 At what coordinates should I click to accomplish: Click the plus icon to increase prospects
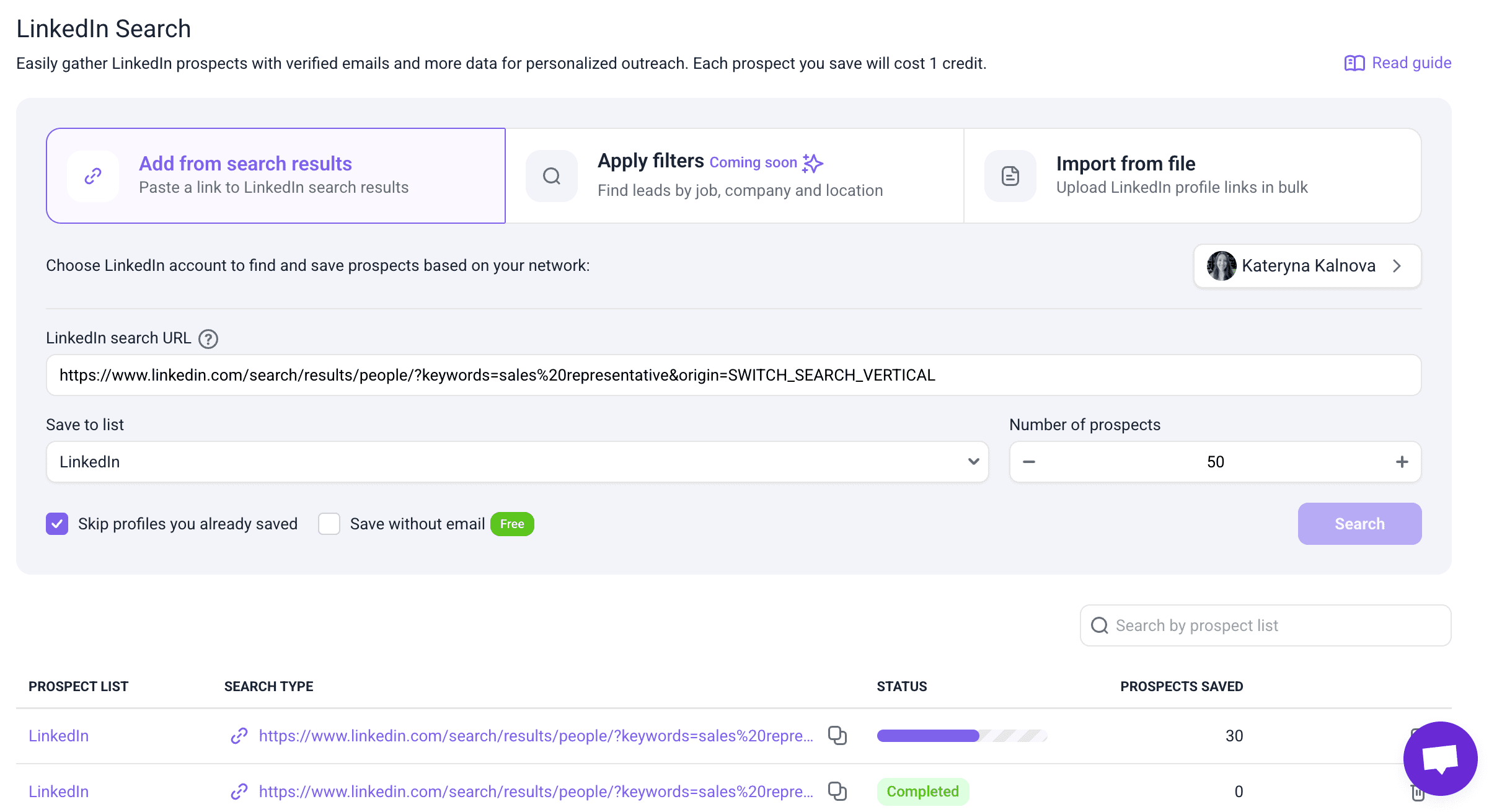coord(1402,462)
